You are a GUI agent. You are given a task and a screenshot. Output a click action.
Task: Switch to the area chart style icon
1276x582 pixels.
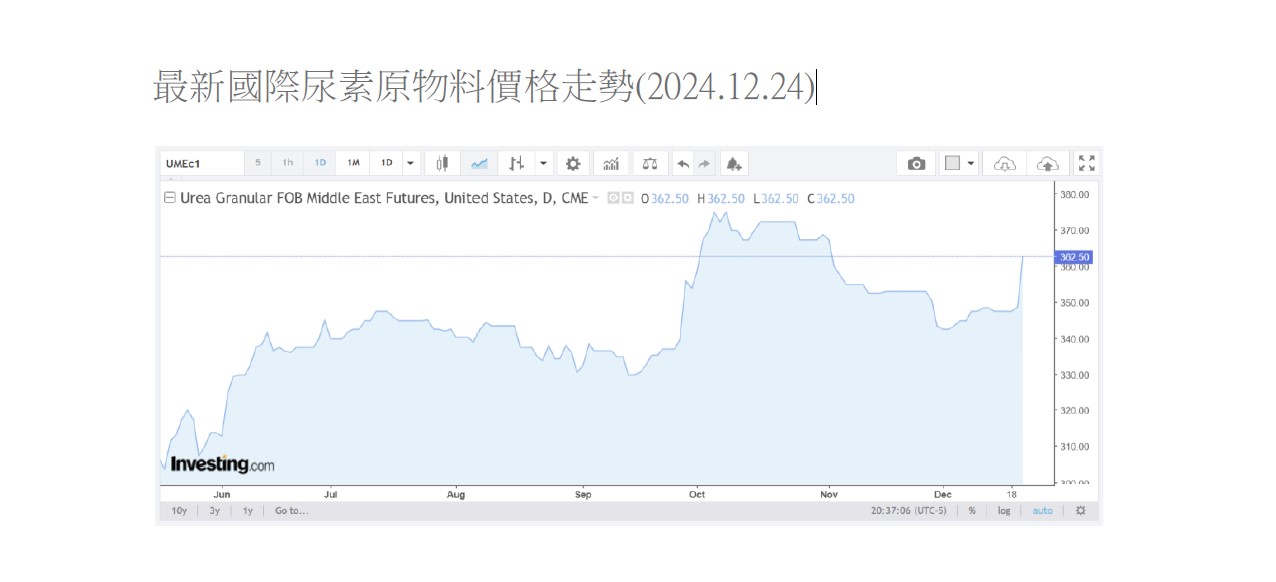tap(479, 163)
